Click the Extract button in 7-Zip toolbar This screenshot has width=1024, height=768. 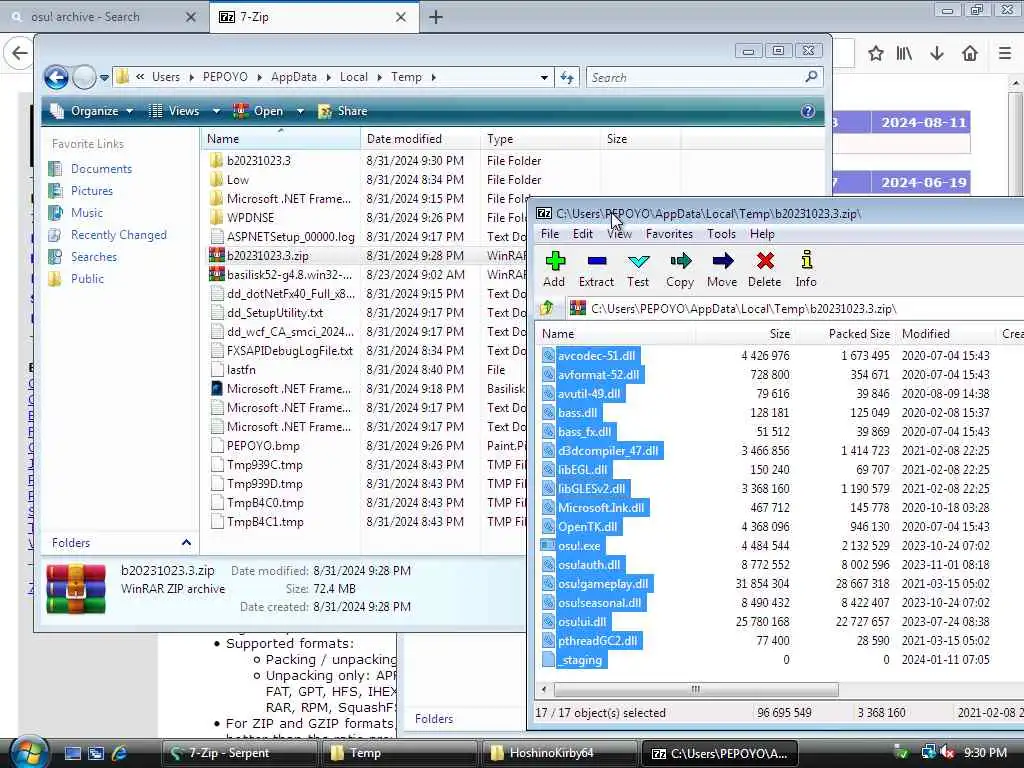(x=596, y=269)
